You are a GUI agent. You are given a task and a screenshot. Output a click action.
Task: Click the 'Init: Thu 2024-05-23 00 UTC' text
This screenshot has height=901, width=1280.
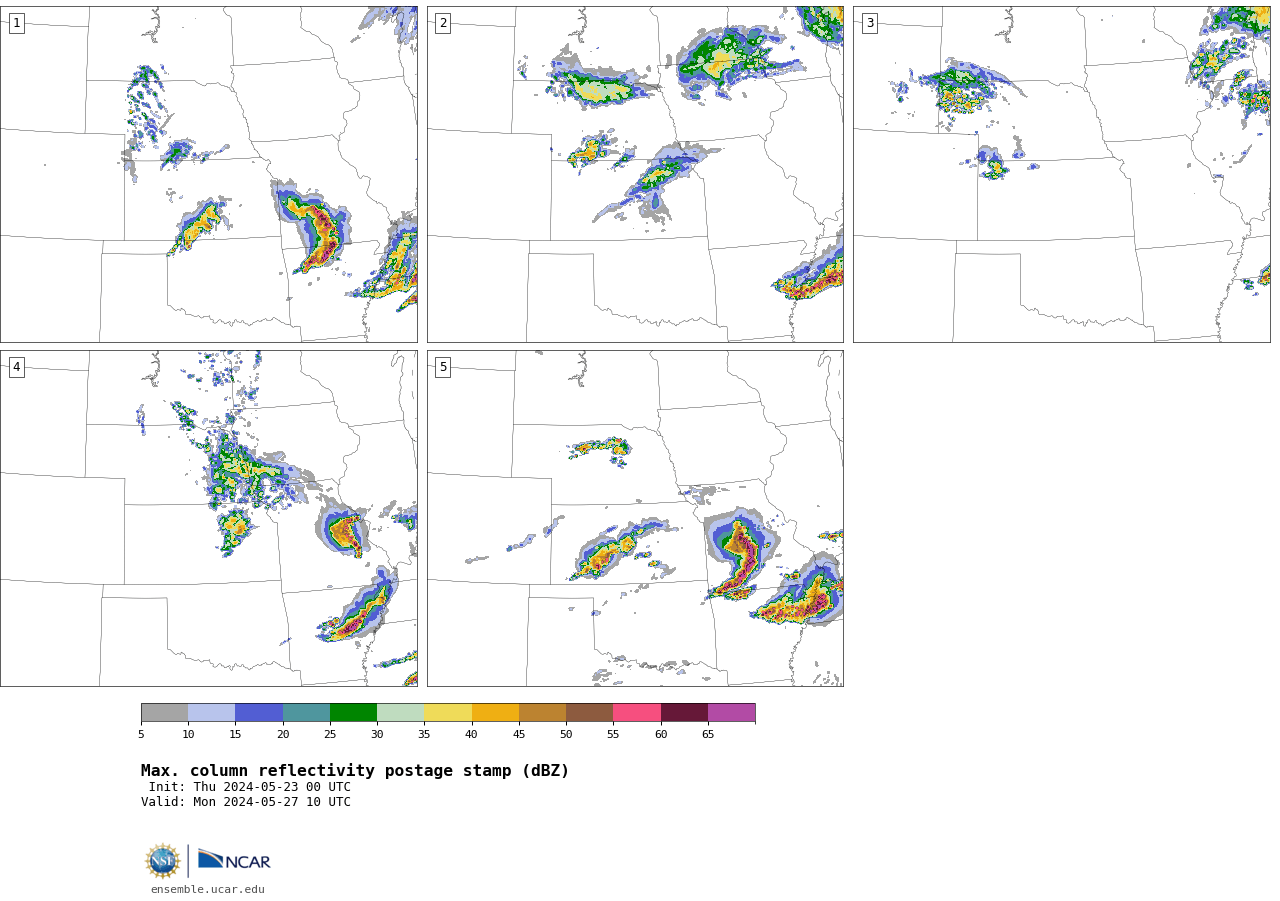pyautogui.click(x=250, y=787)
